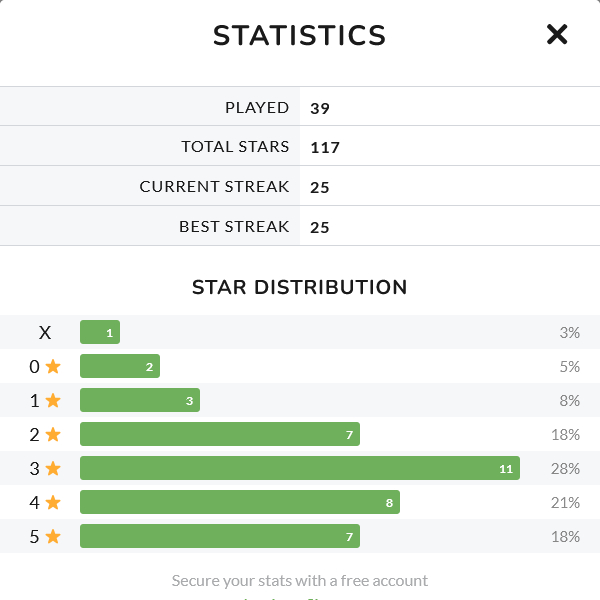
Task: Click the Secure your stats account text
Action: click(x=300, y=580)
